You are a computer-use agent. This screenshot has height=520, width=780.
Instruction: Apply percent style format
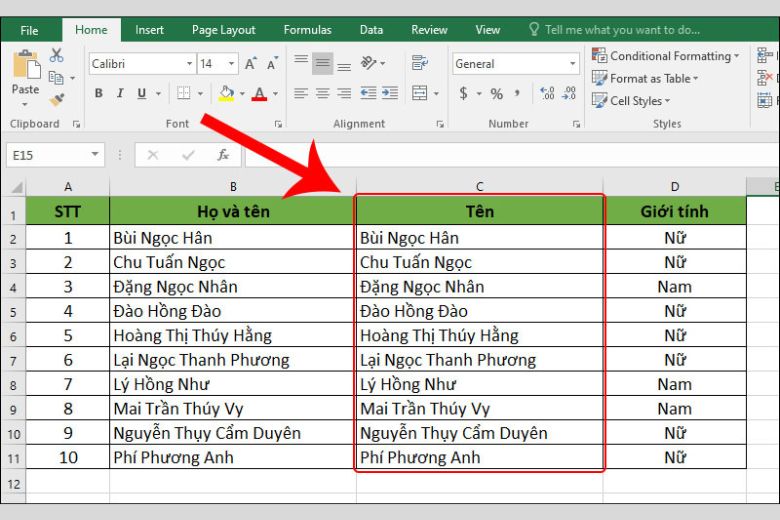click(x=496, y=94)
